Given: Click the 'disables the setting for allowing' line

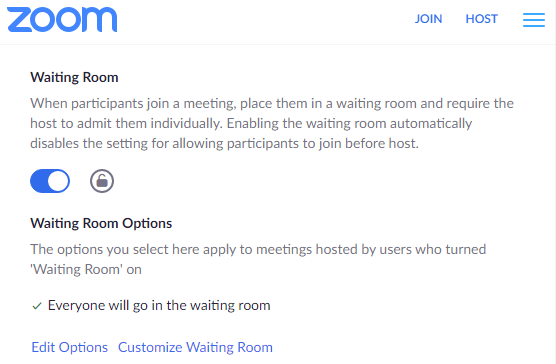Looking at the screenshot, I should [224, 144].
